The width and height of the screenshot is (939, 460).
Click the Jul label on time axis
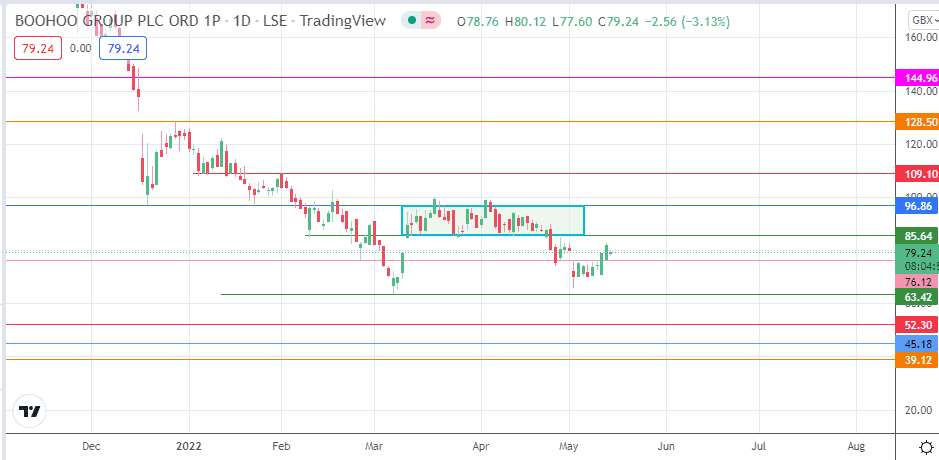coord(759,446)
